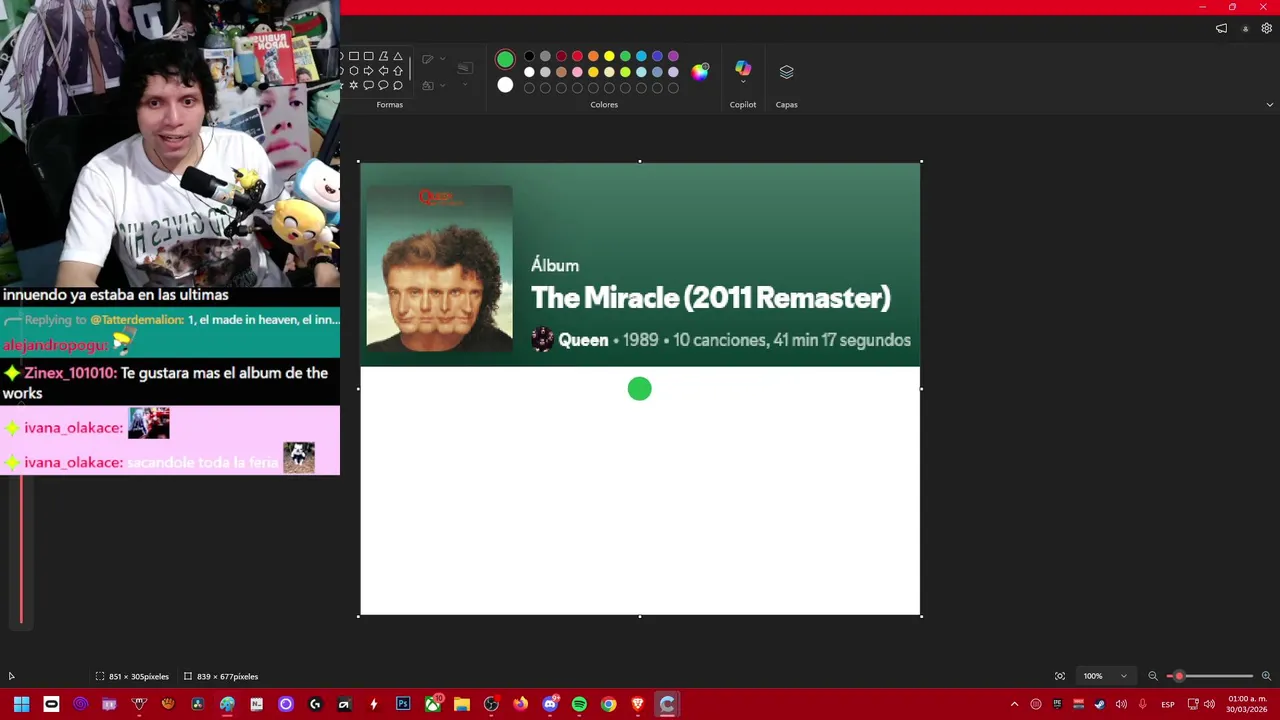Pick orange from the color palette
Screen dimensions: 1280x720
tap(593, 56)
